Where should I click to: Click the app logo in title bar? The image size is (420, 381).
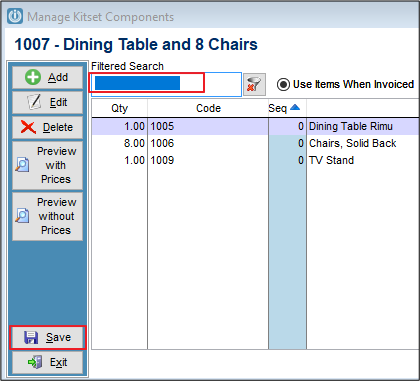tap(15, 16)
